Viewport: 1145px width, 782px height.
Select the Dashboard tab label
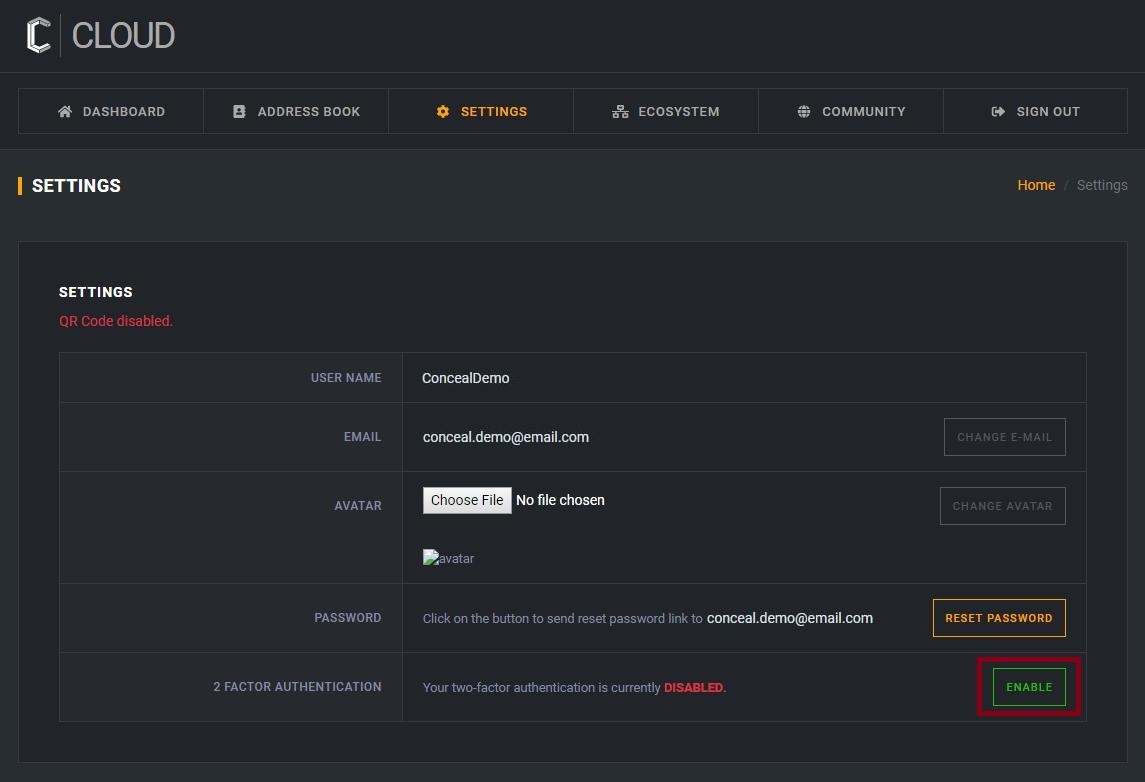123,112
